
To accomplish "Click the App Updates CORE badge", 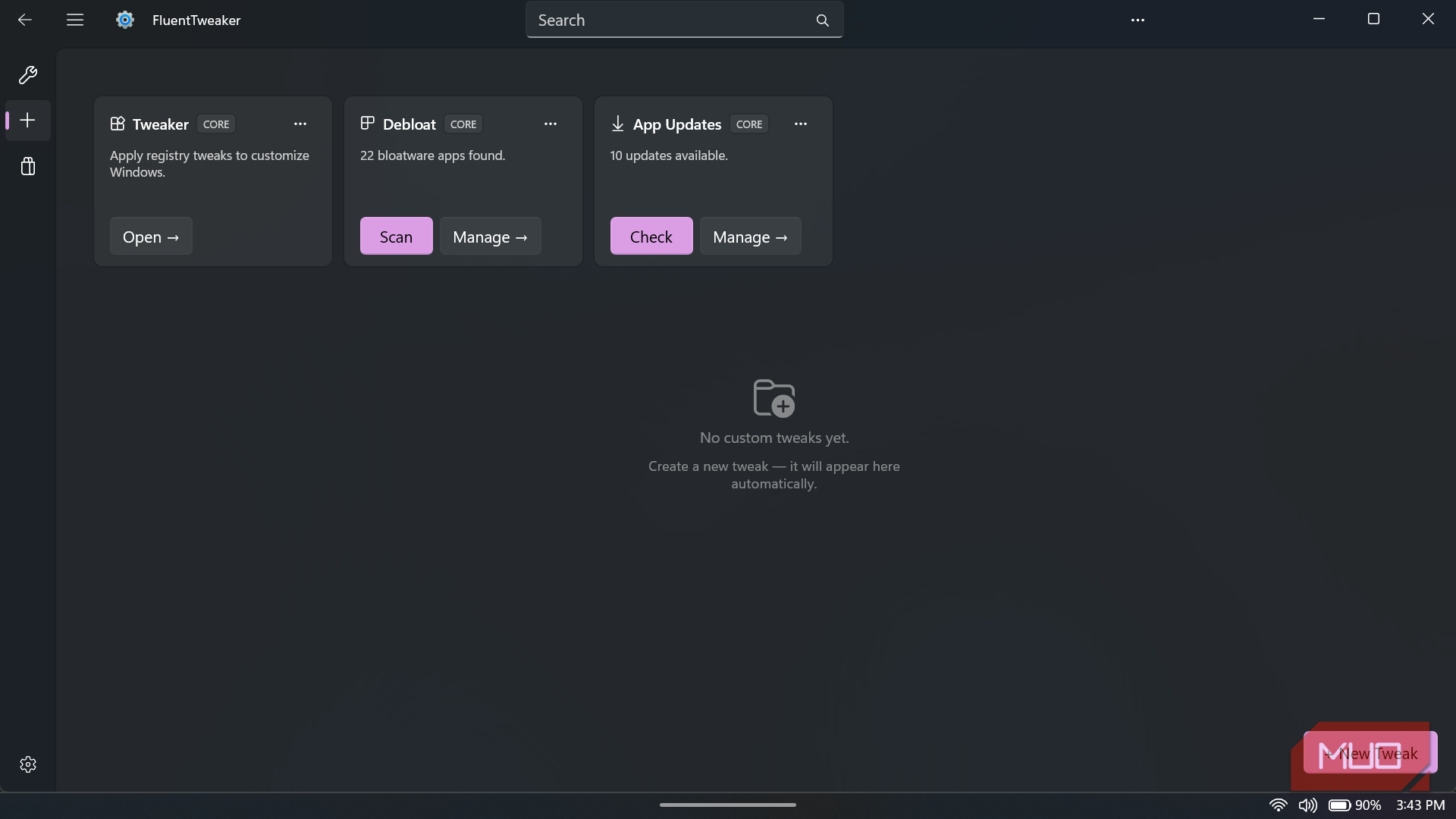I will click(749, 124).
